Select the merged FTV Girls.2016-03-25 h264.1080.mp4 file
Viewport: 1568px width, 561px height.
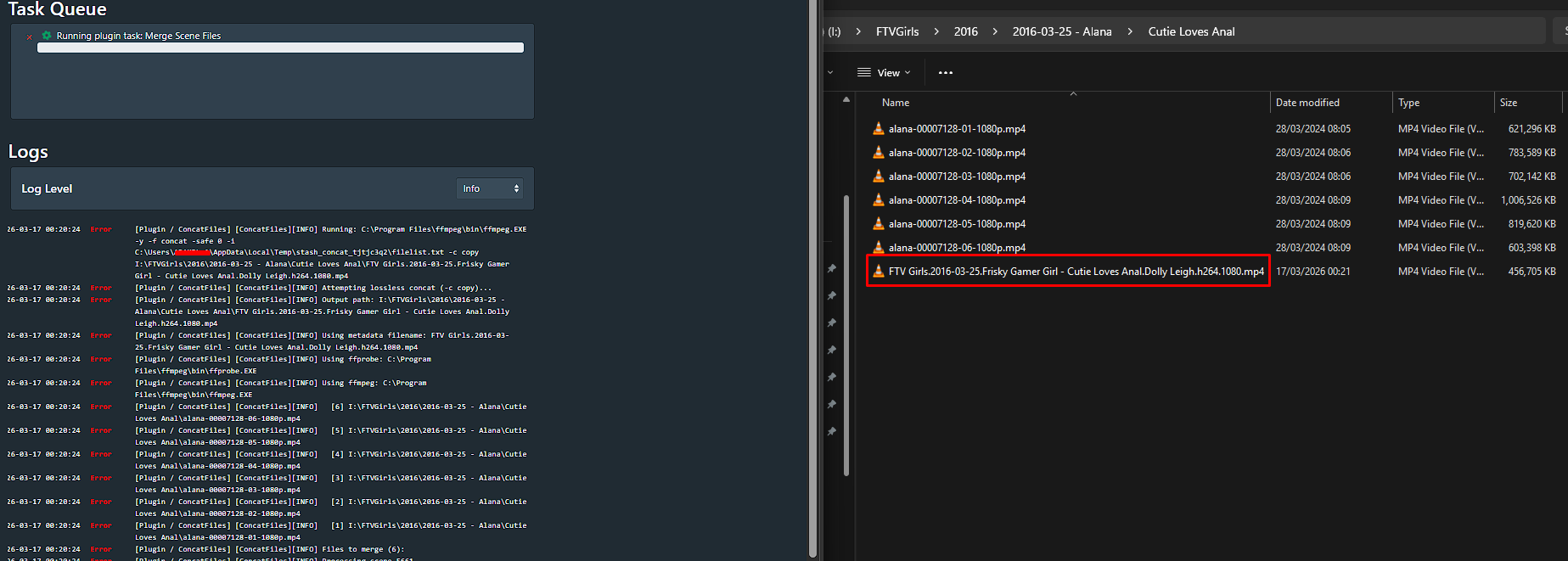[1076, 272]
